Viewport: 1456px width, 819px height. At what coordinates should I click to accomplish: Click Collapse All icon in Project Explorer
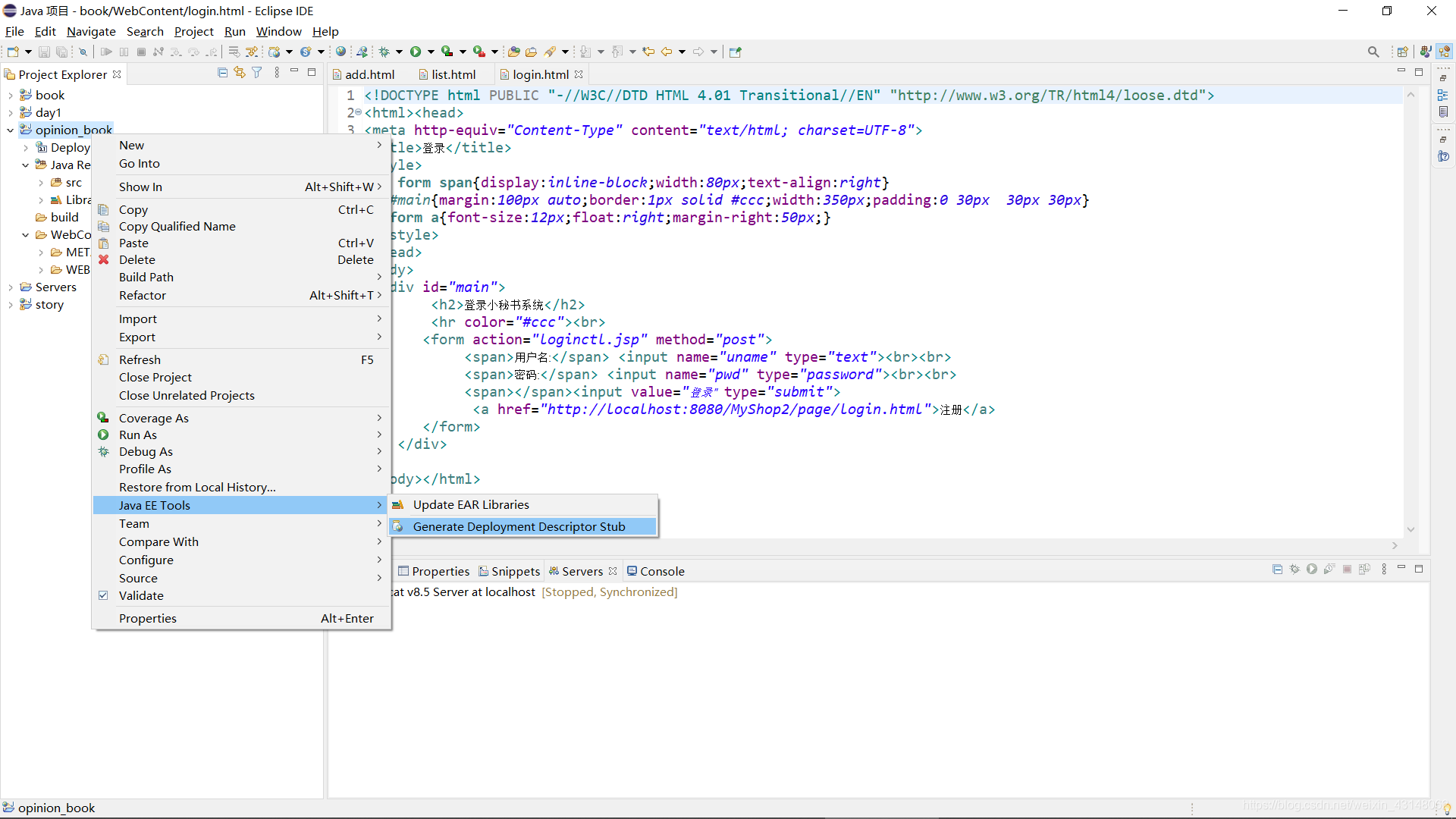click(222, 73)
